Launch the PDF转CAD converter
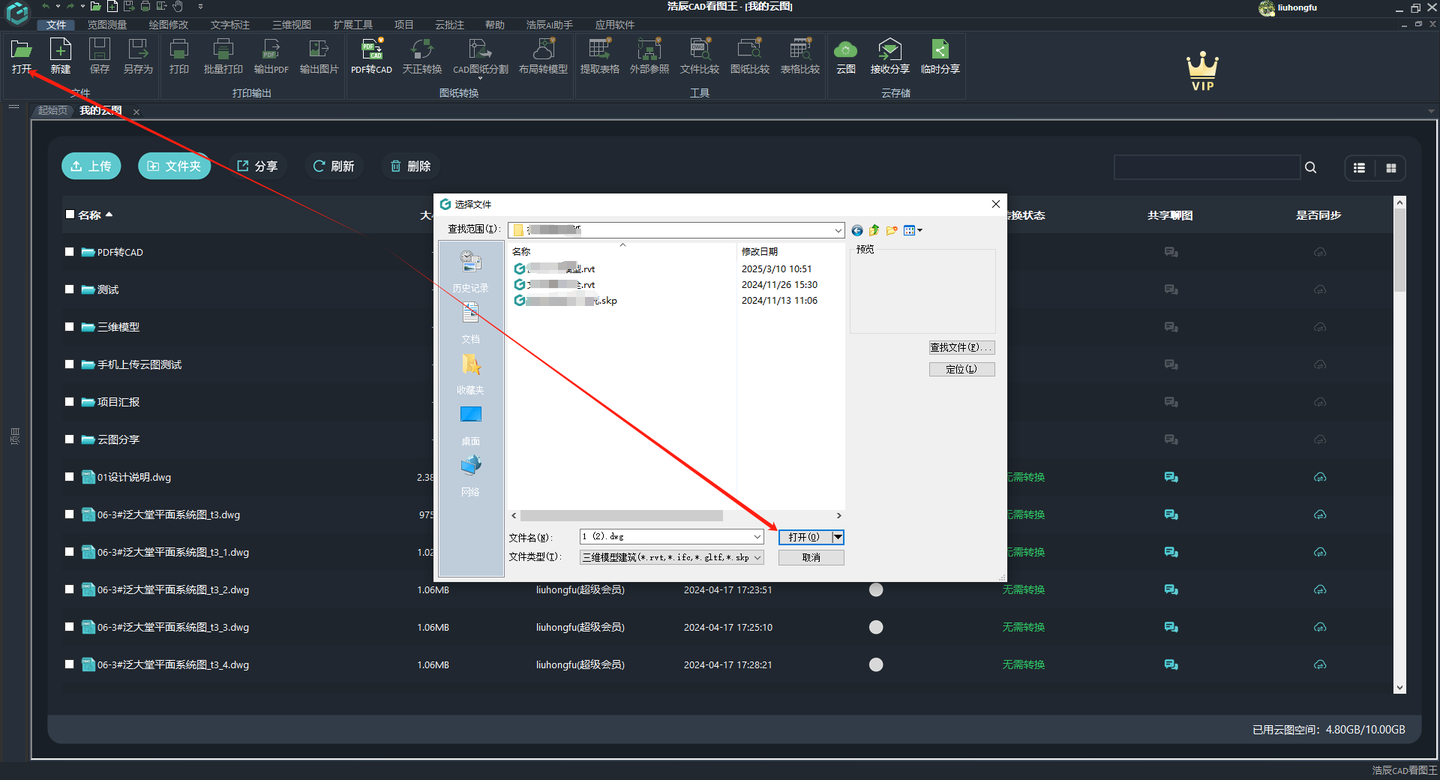The image size is (1440, 780). coord(371,56)
